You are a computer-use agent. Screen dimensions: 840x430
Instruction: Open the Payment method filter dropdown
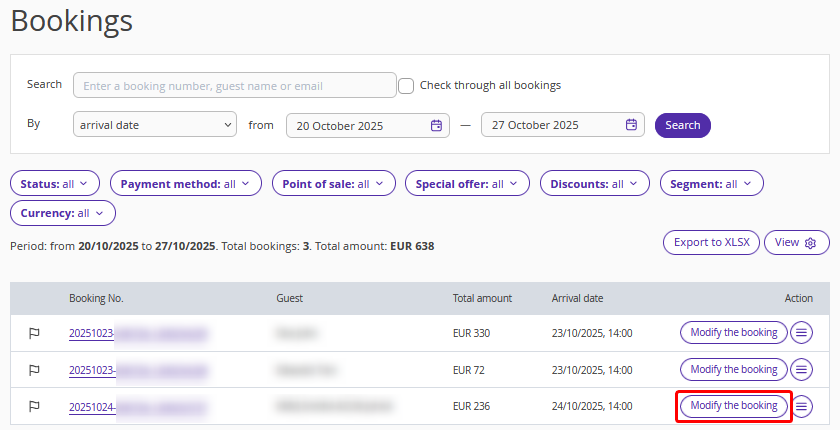pyautogui.click(x=185, y=184)
